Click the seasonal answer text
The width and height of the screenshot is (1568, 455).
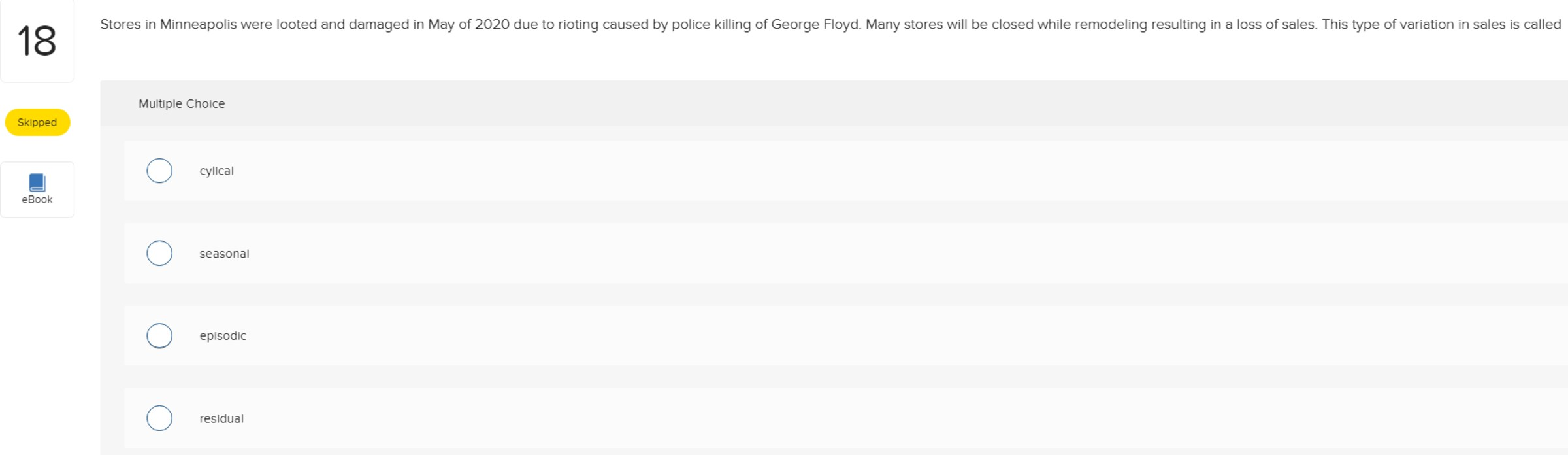(x=224, y=254)
